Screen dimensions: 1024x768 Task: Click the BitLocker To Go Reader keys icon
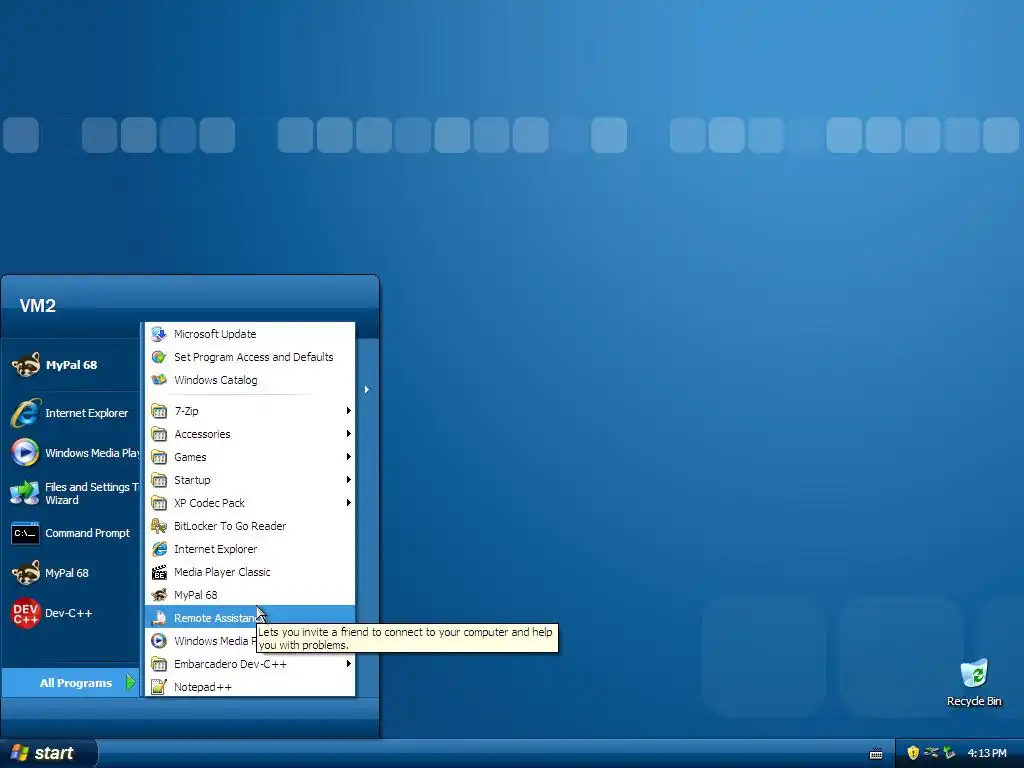[159, 526]
